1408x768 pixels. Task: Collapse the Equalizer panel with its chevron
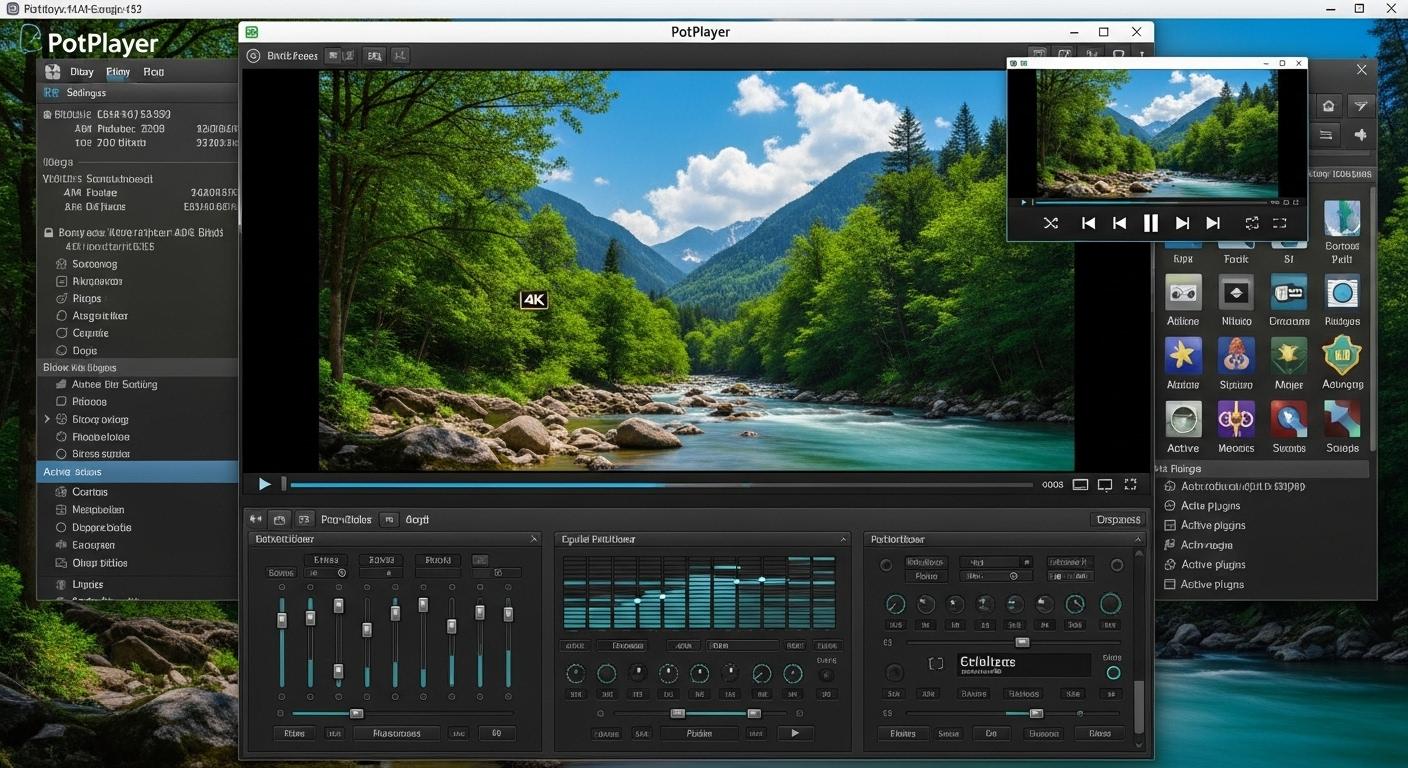[841, 539]
